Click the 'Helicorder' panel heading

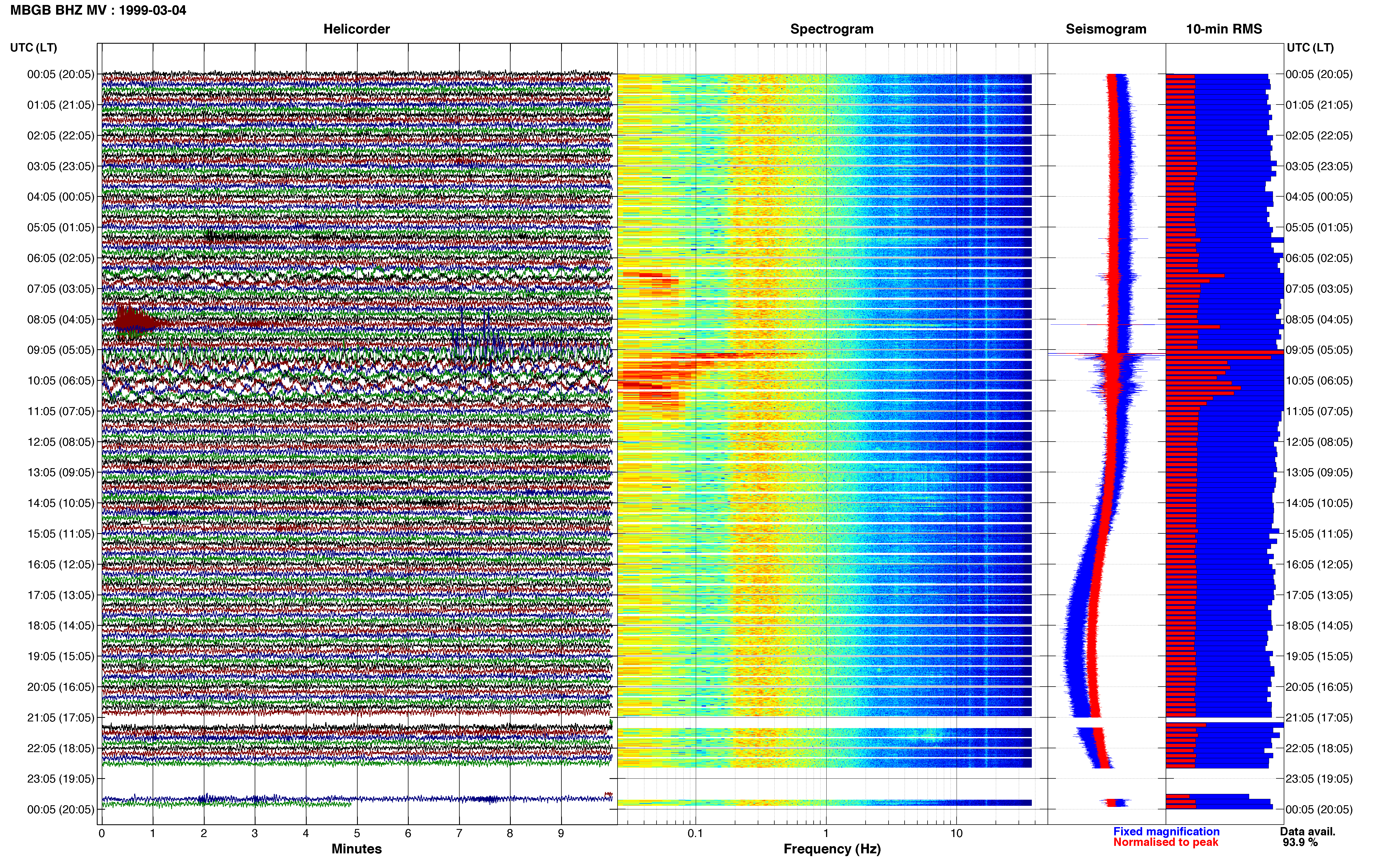coord(356,29)
